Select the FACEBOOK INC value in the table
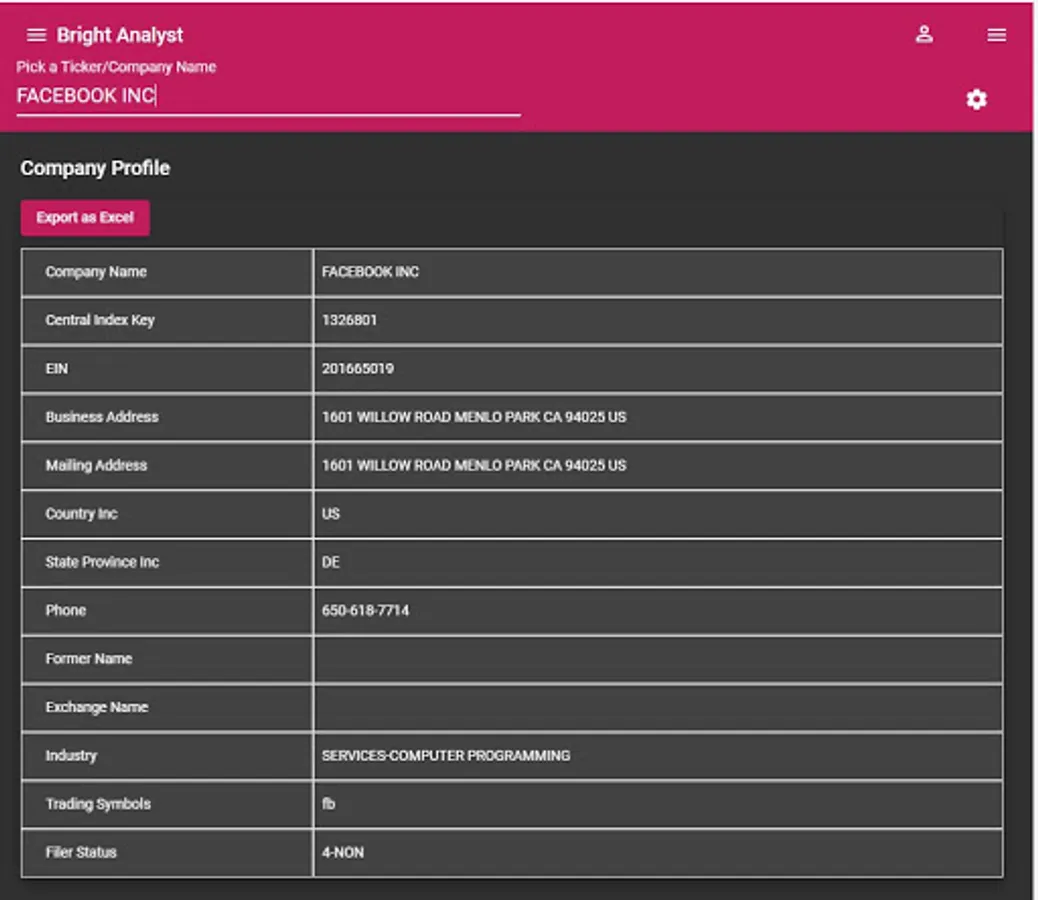The width and height of the screenshot is (1038, 900). click(370, 272)
